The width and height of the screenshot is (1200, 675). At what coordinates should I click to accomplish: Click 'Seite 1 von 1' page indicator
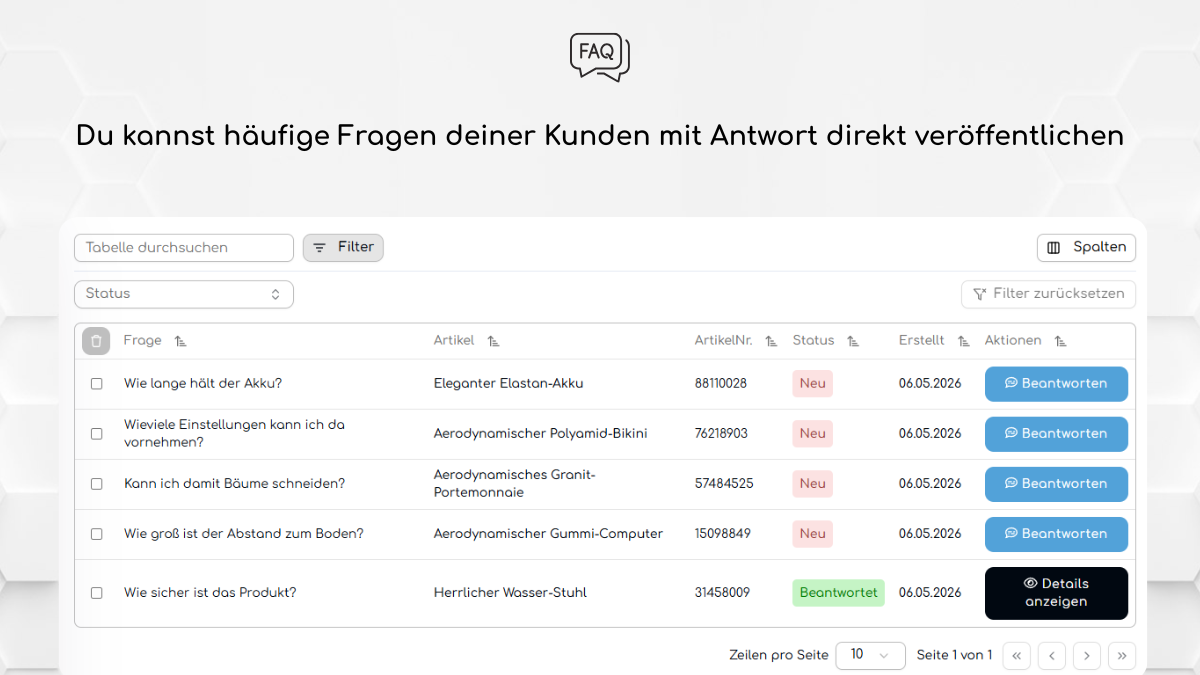tap(954, 656)
